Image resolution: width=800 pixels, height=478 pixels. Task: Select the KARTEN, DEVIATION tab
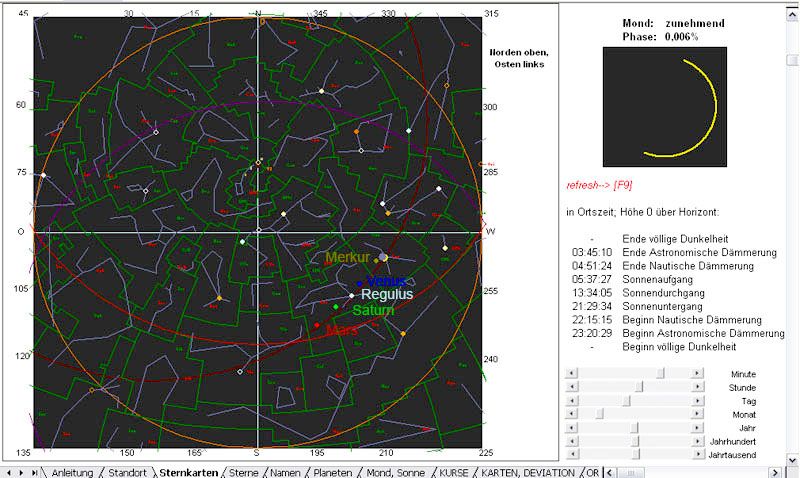coord(527,472)
